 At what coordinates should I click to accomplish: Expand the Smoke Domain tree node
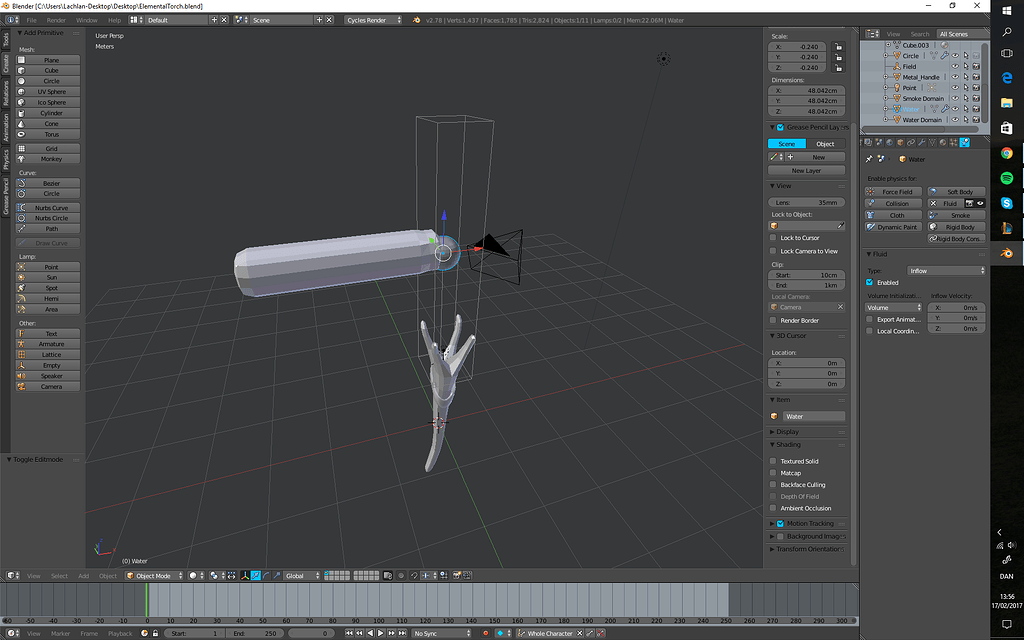[x=886, y=99]
